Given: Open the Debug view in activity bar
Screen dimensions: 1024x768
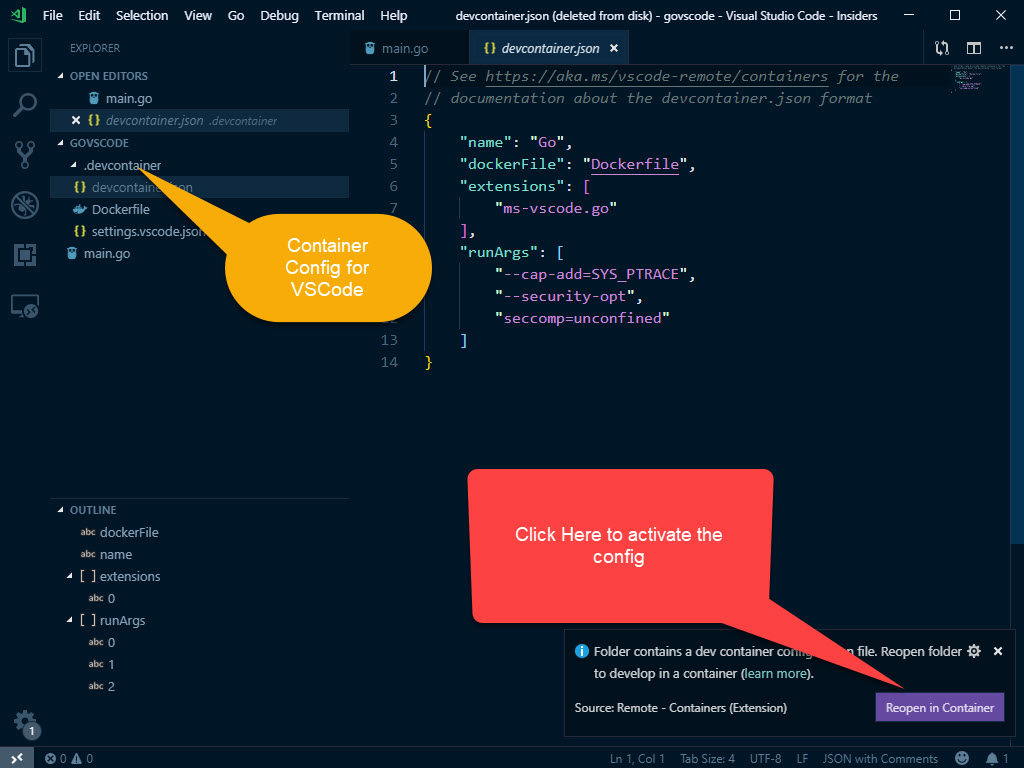Looking at the screenshot, I should 24,205.
